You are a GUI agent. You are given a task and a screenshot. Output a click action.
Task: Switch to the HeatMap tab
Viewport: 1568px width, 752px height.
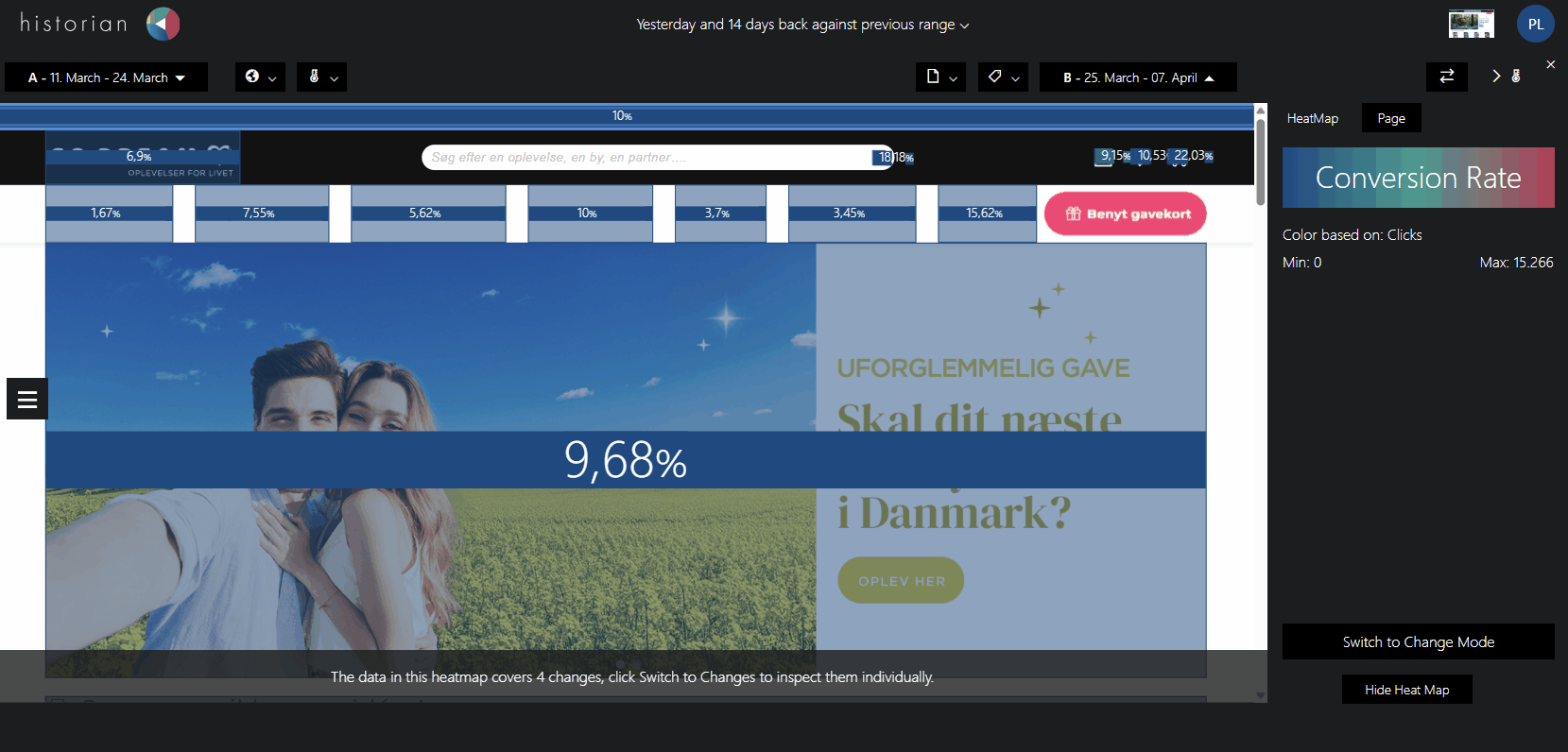[1312, 118]
